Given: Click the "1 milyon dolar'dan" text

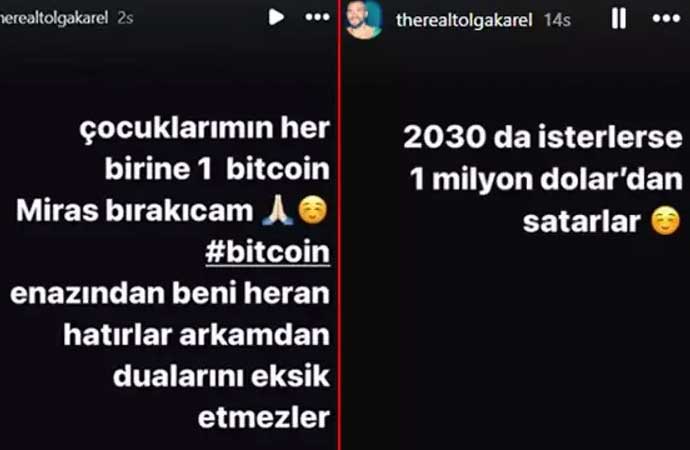Looking at the screenshot, I should click(546, 179).
